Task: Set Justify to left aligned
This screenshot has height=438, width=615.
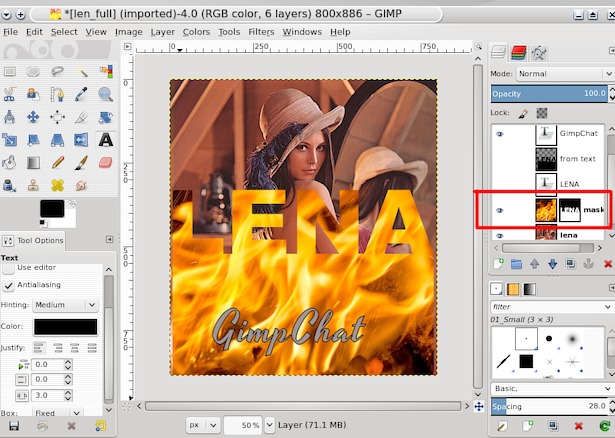Action: pyautogui.click(x=38, y=348)
